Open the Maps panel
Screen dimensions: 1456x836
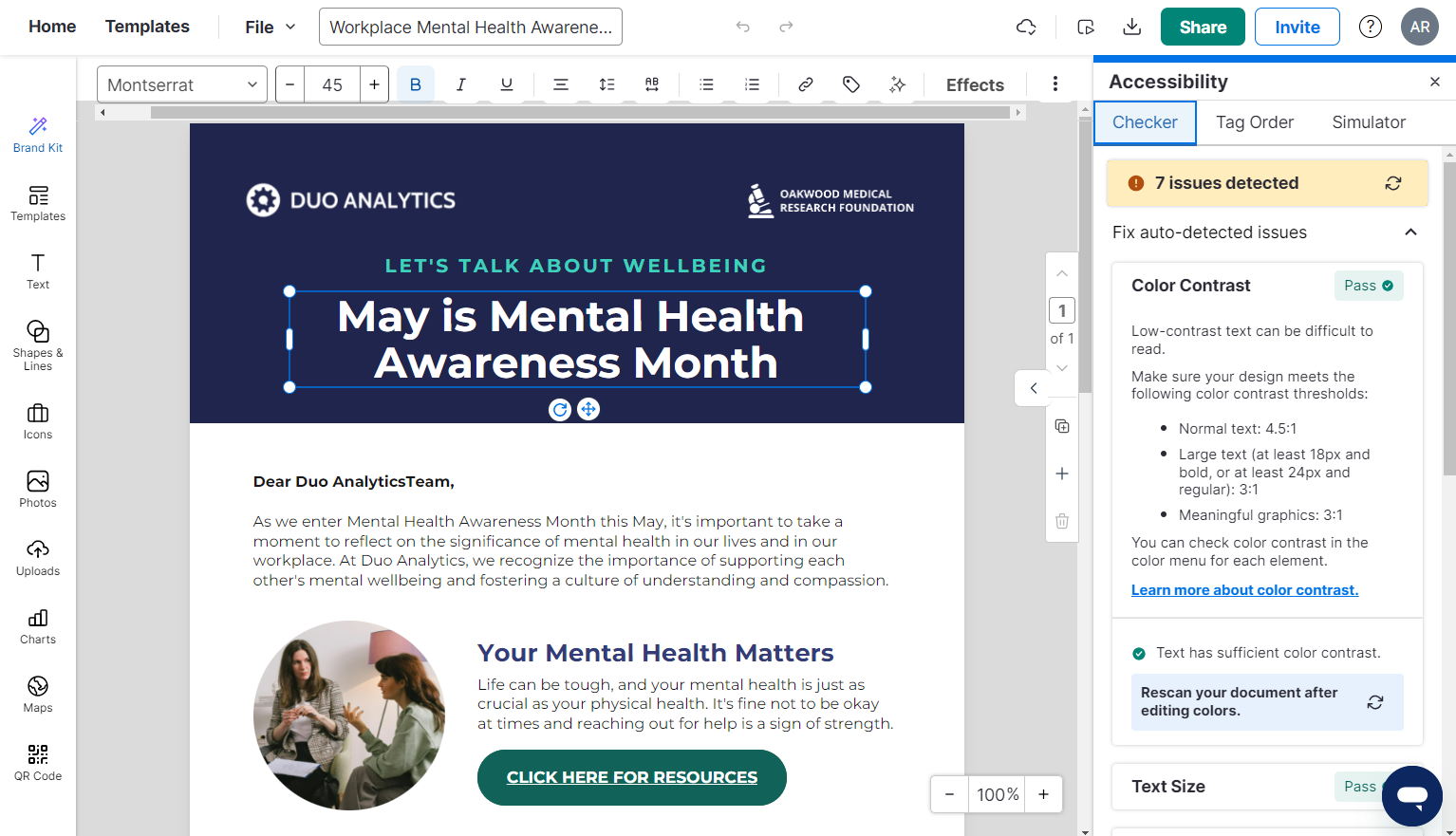pos(37,693)
